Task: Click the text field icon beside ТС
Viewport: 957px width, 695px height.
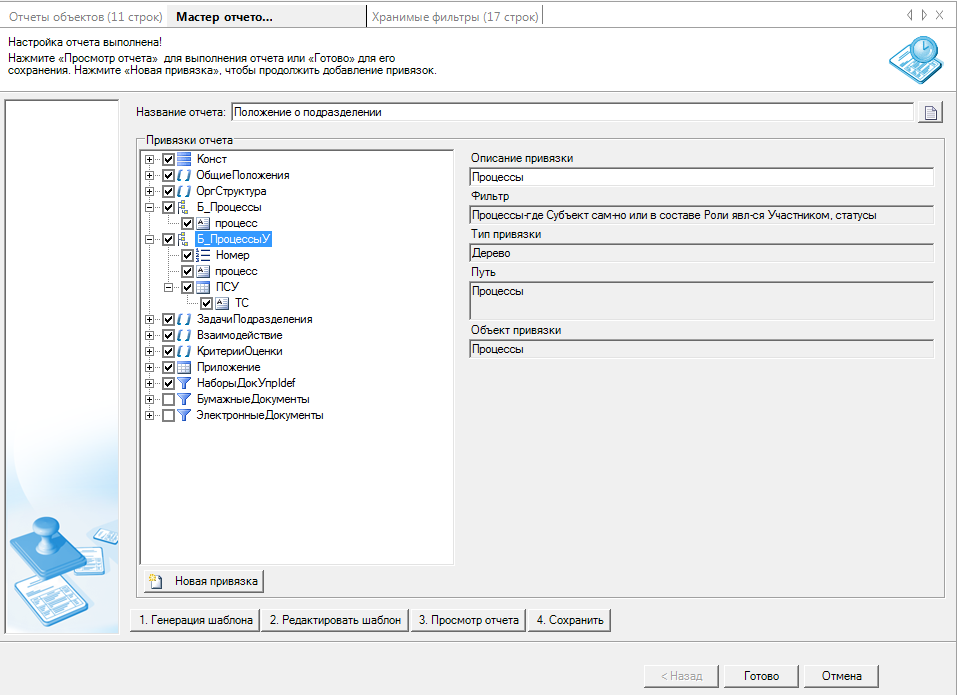Action: pyautogui.click(x=222, y=303)
